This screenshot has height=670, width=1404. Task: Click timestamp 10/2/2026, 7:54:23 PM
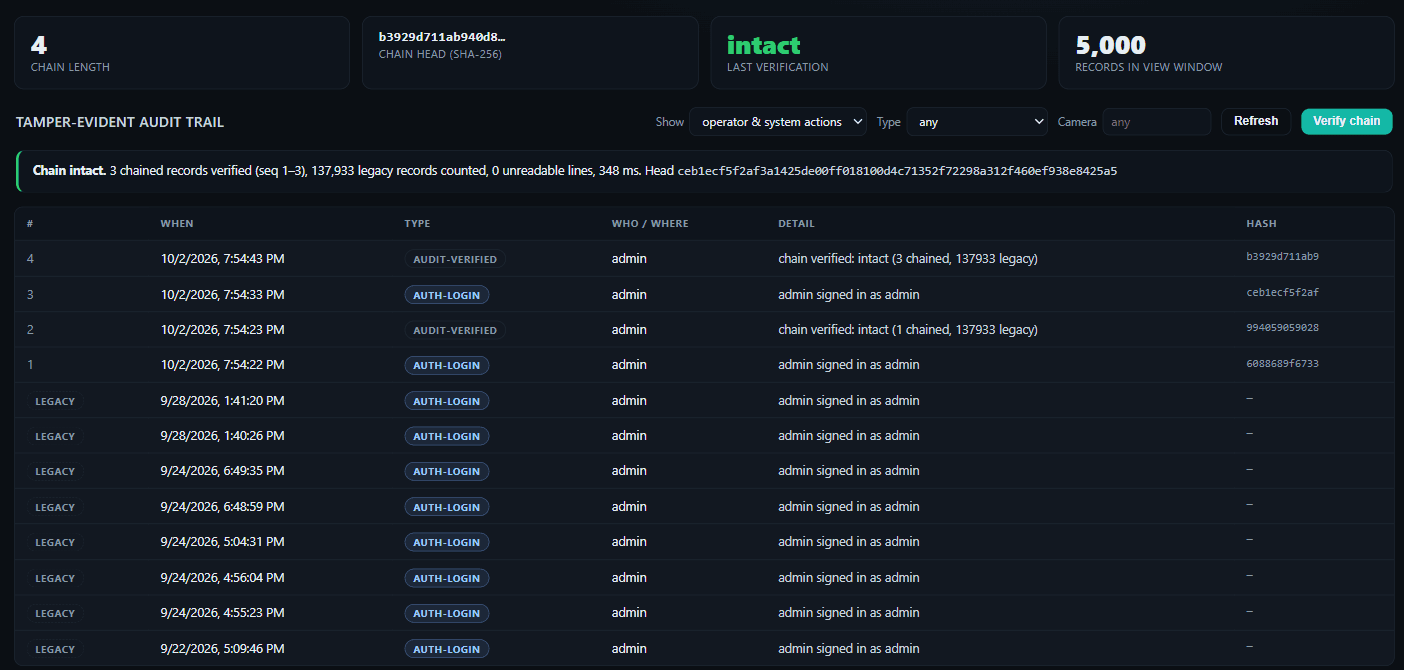click(222, 329)
